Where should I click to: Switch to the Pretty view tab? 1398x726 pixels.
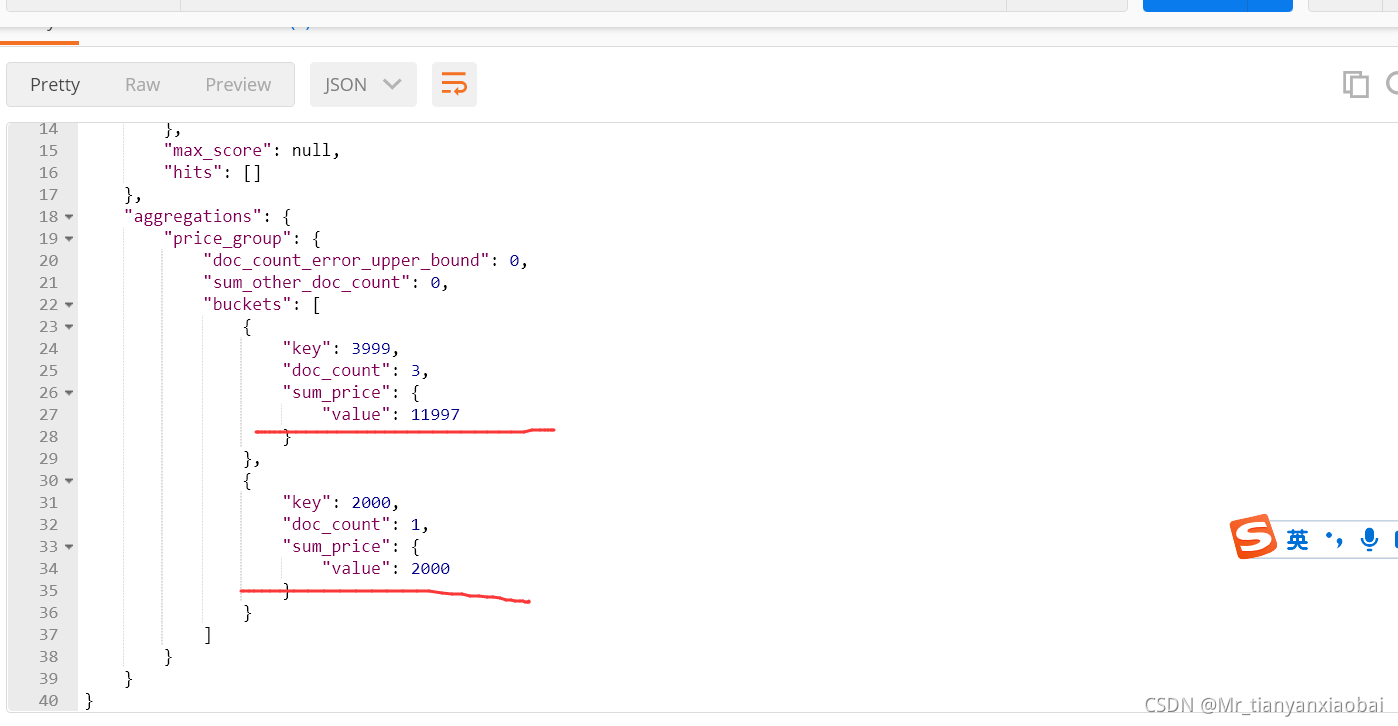pyautogui.click(x=55, y=85)
